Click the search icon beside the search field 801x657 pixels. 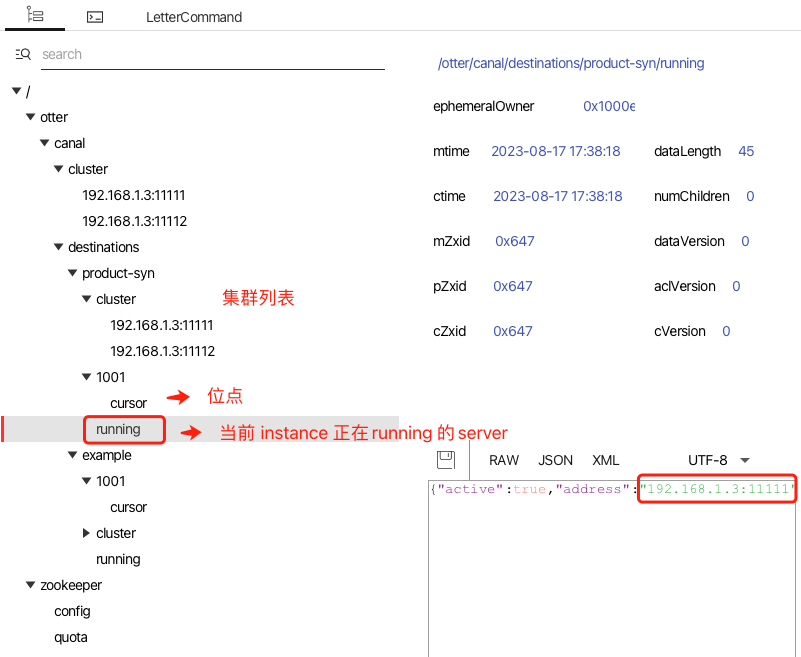[x=23, y=54]
